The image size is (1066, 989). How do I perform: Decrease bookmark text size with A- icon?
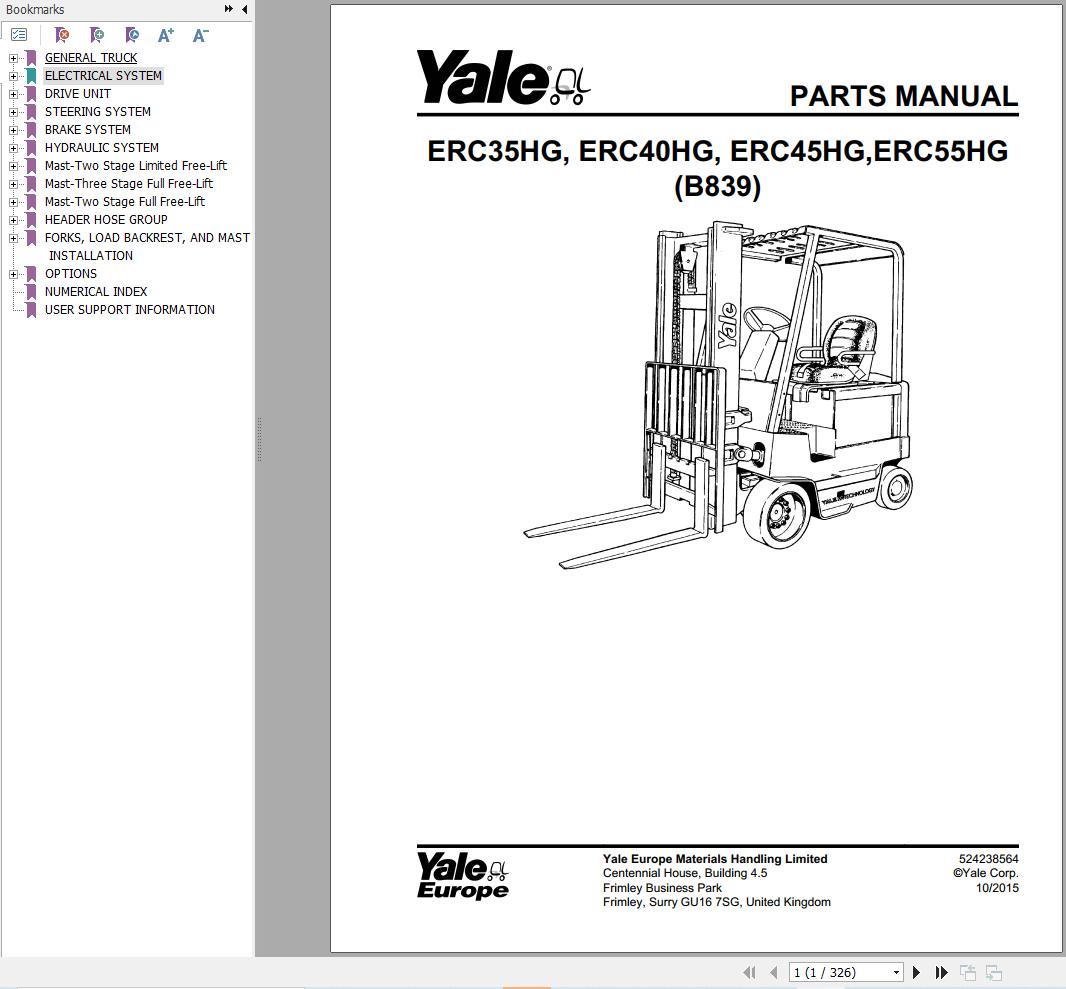pyautogui.click(x=200, y=34)
